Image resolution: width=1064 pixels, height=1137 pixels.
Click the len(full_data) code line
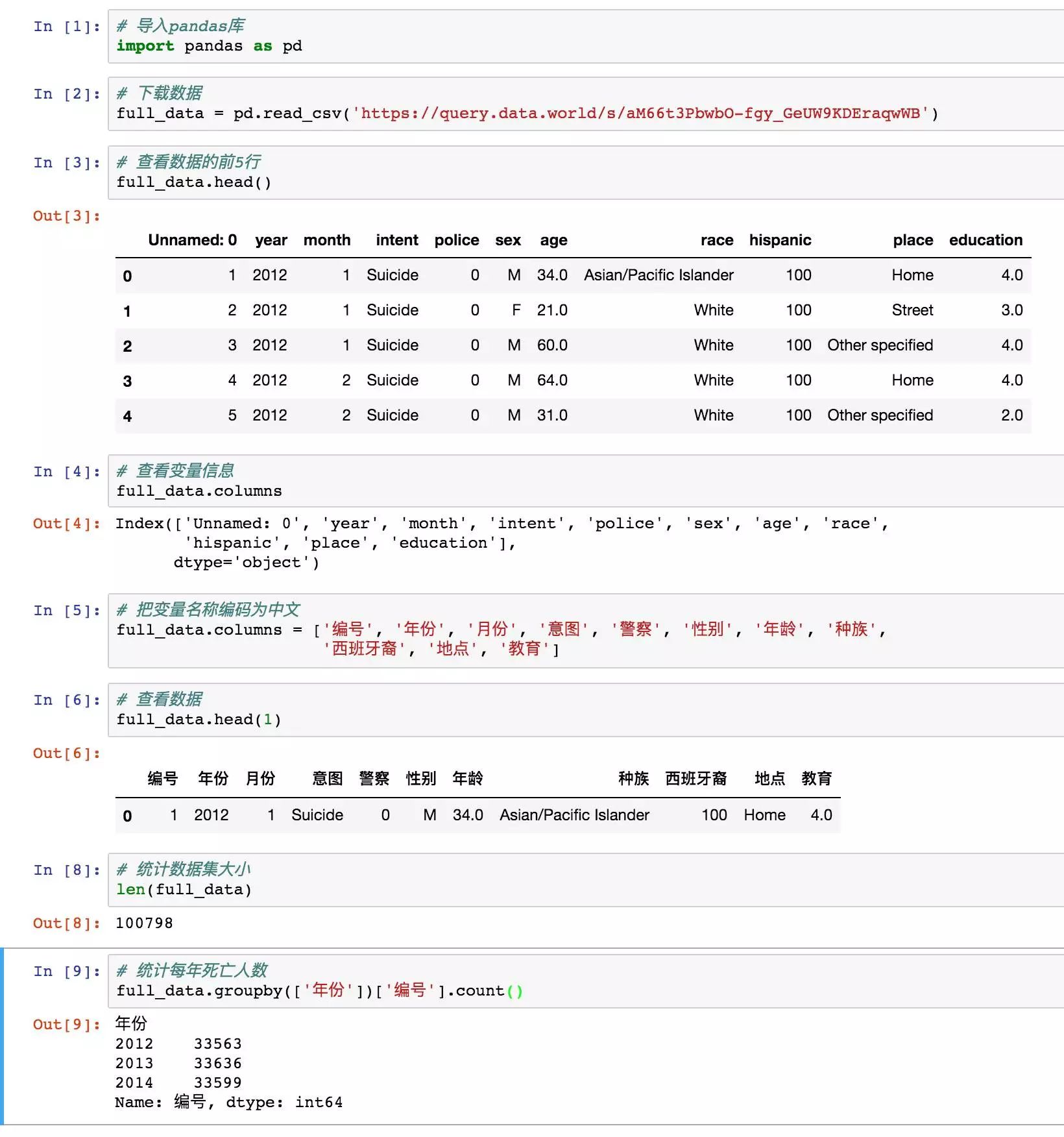click(184, 890)
